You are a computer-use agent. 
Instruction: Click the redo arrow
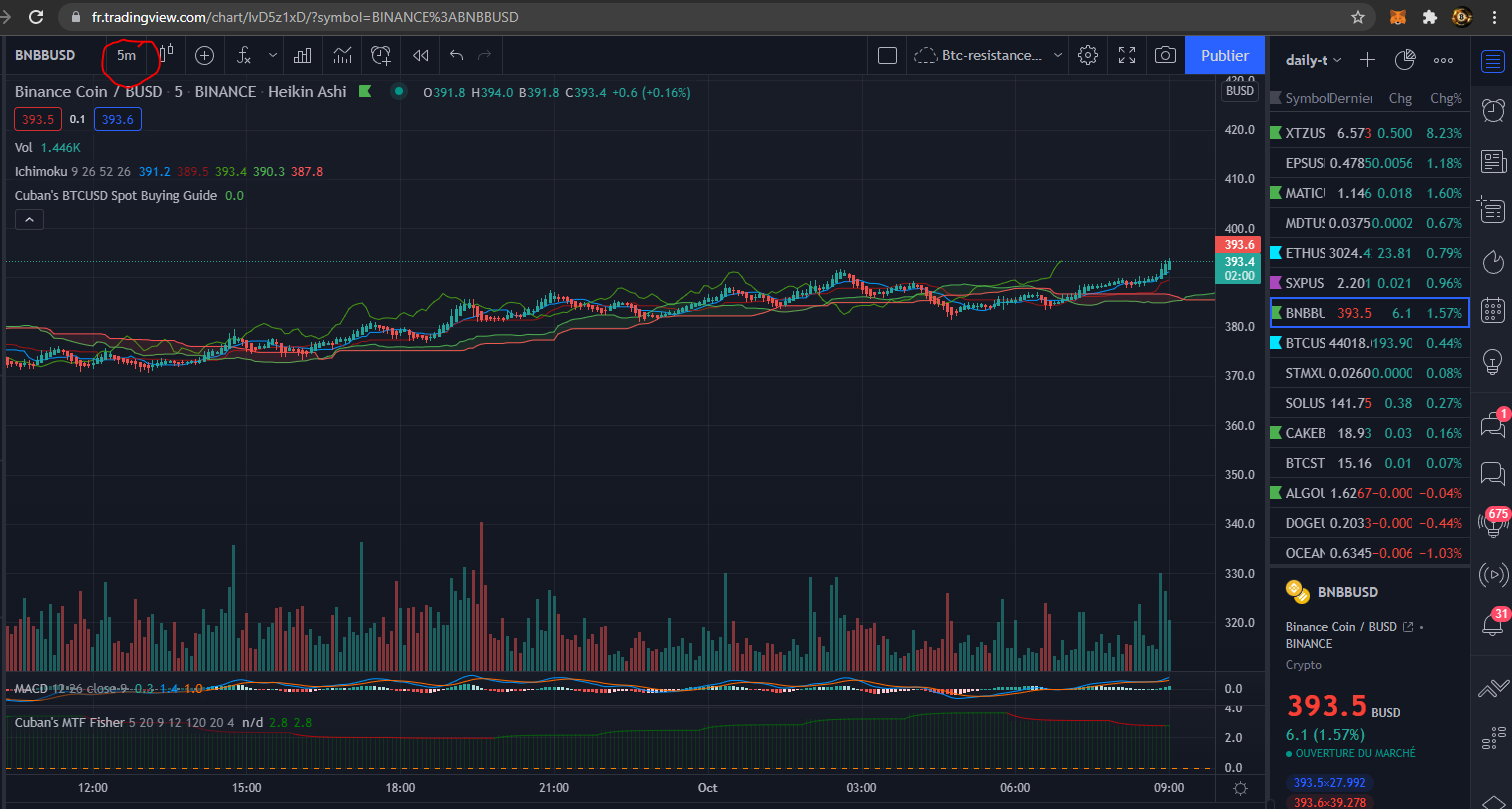(485, 55)
